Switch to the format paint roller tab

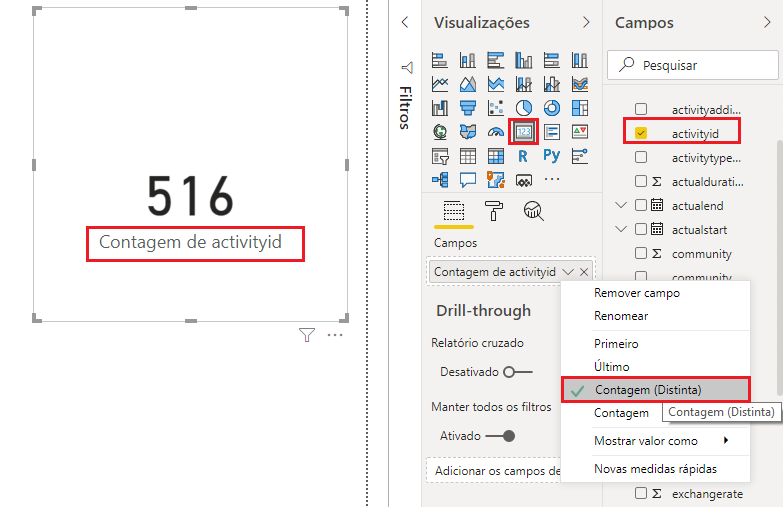click(493, 211)
